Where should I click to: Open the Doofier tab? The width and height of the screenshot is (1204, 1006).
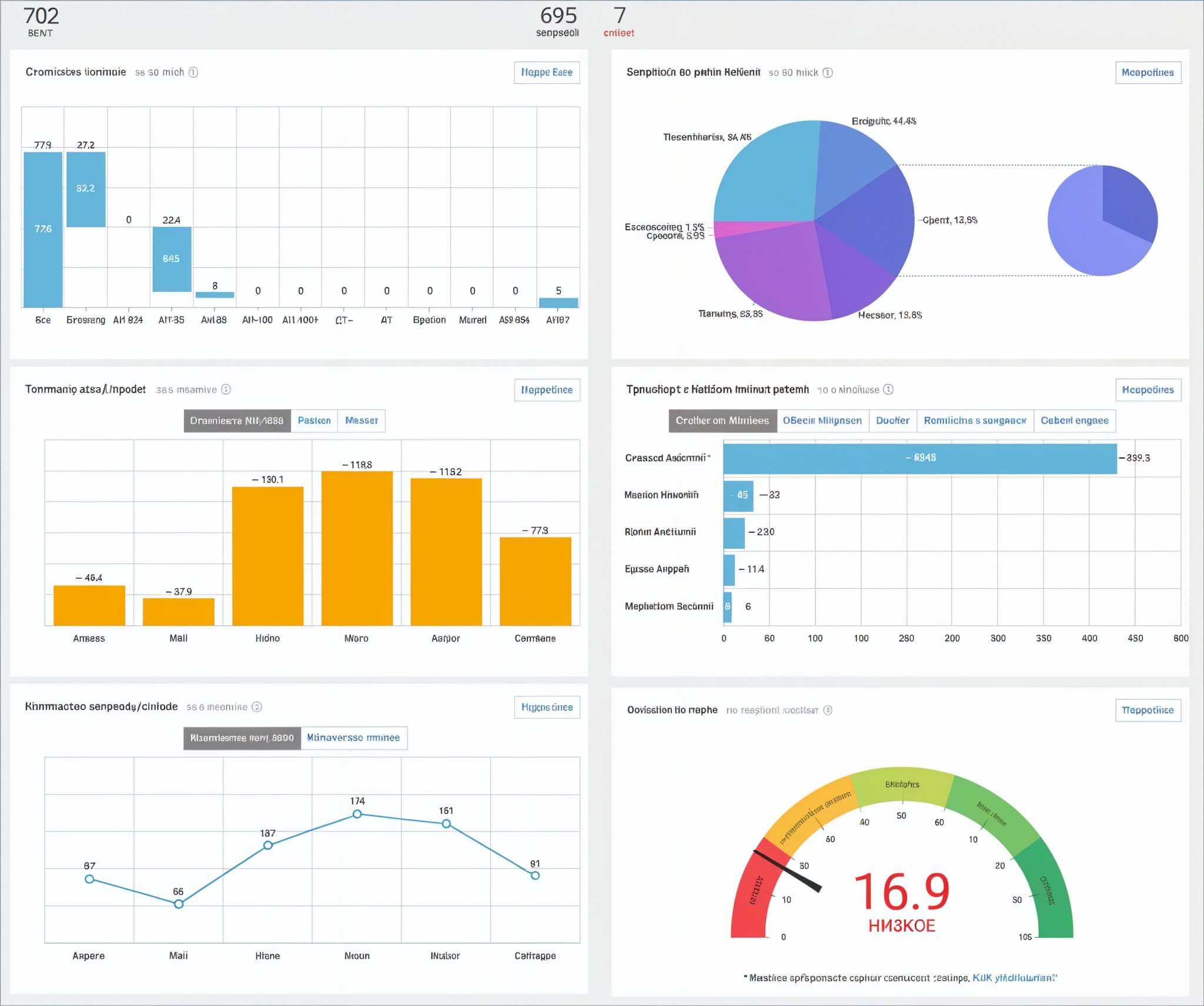[x=892, y=421]
